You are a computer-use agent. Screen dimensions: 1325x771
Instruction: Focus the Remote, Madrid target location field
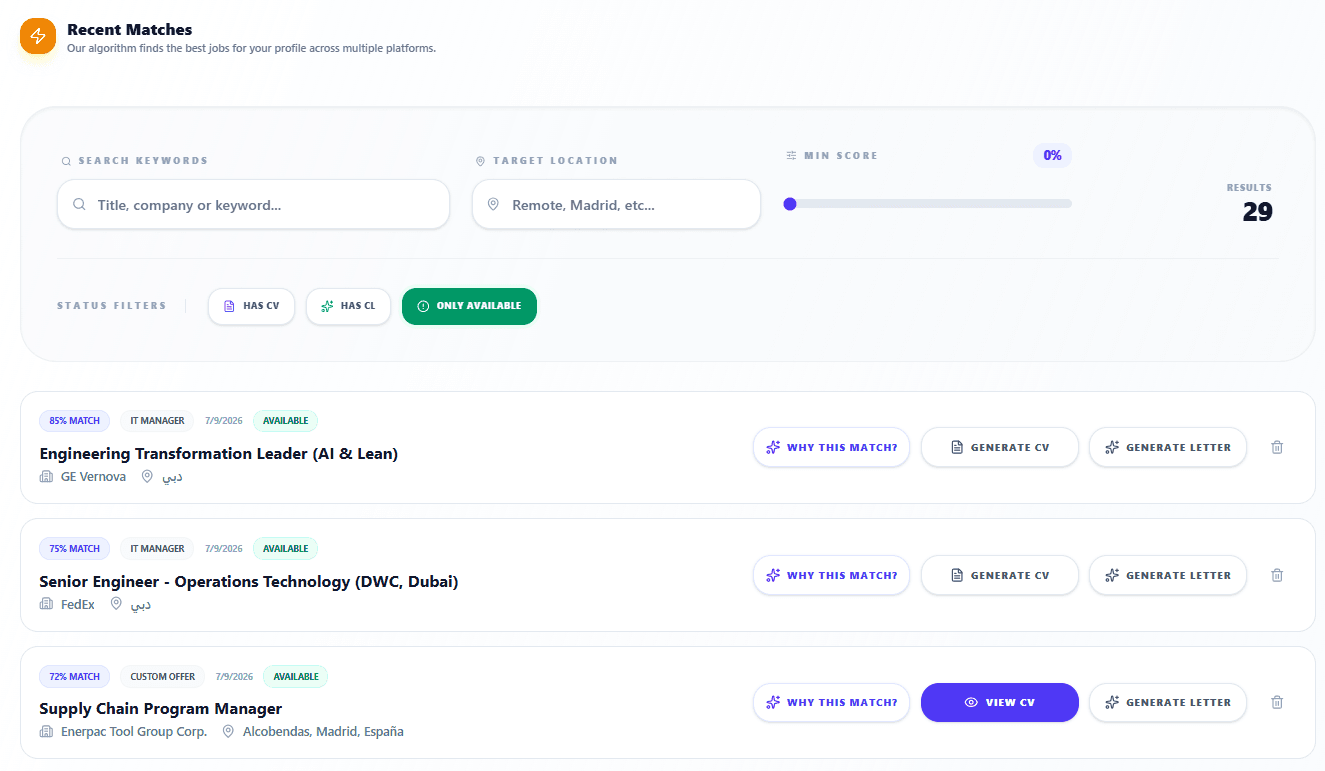(616, 205)
